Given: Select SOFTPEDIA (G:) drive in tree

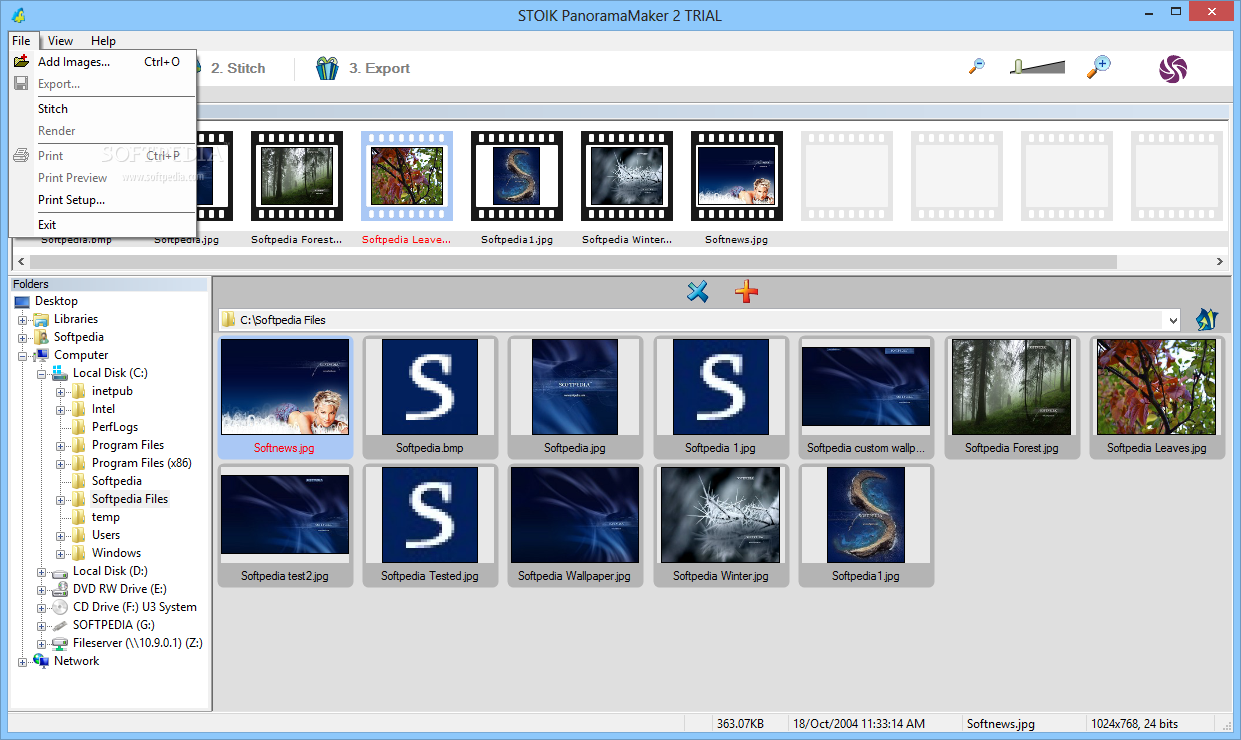Looking at the screenshot, I should point(112,625).
